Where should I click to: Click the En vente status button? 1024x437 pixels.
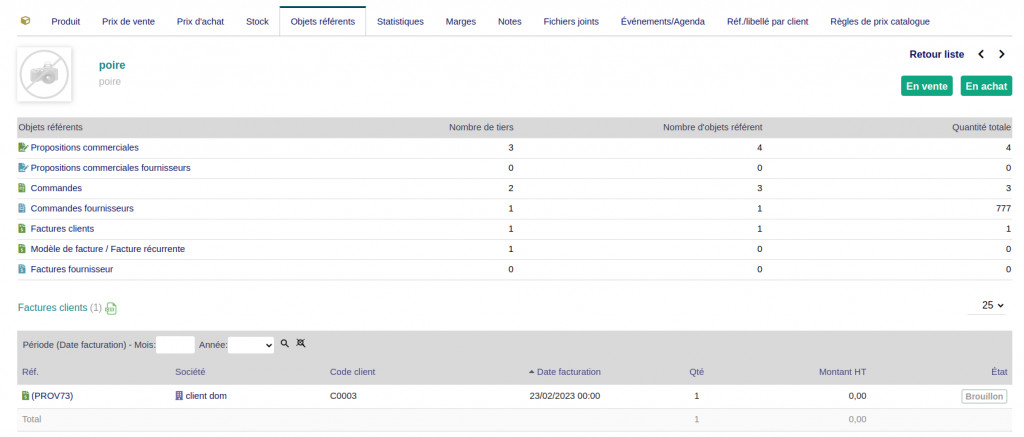coord(927,86)
